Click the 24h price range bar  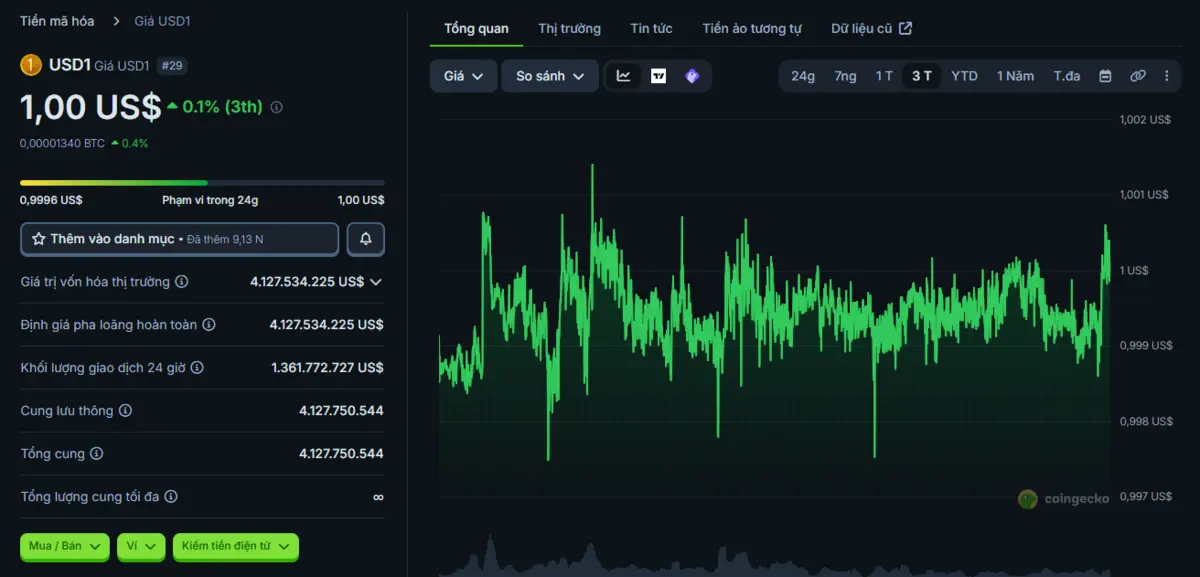(202, 183)
